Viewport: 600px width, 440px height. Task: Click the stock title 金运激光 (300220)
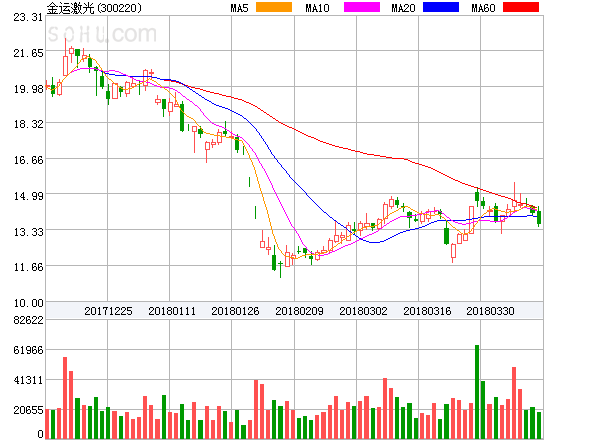94,8
